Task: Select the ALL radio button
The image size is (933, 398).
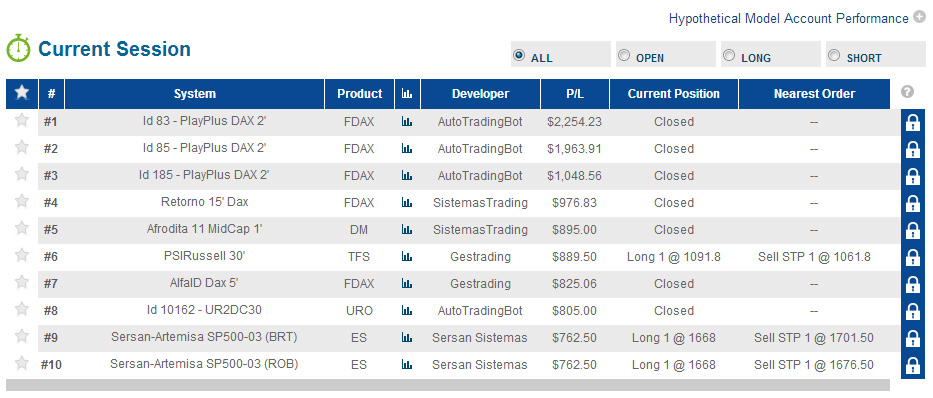Action: [519, 55]
